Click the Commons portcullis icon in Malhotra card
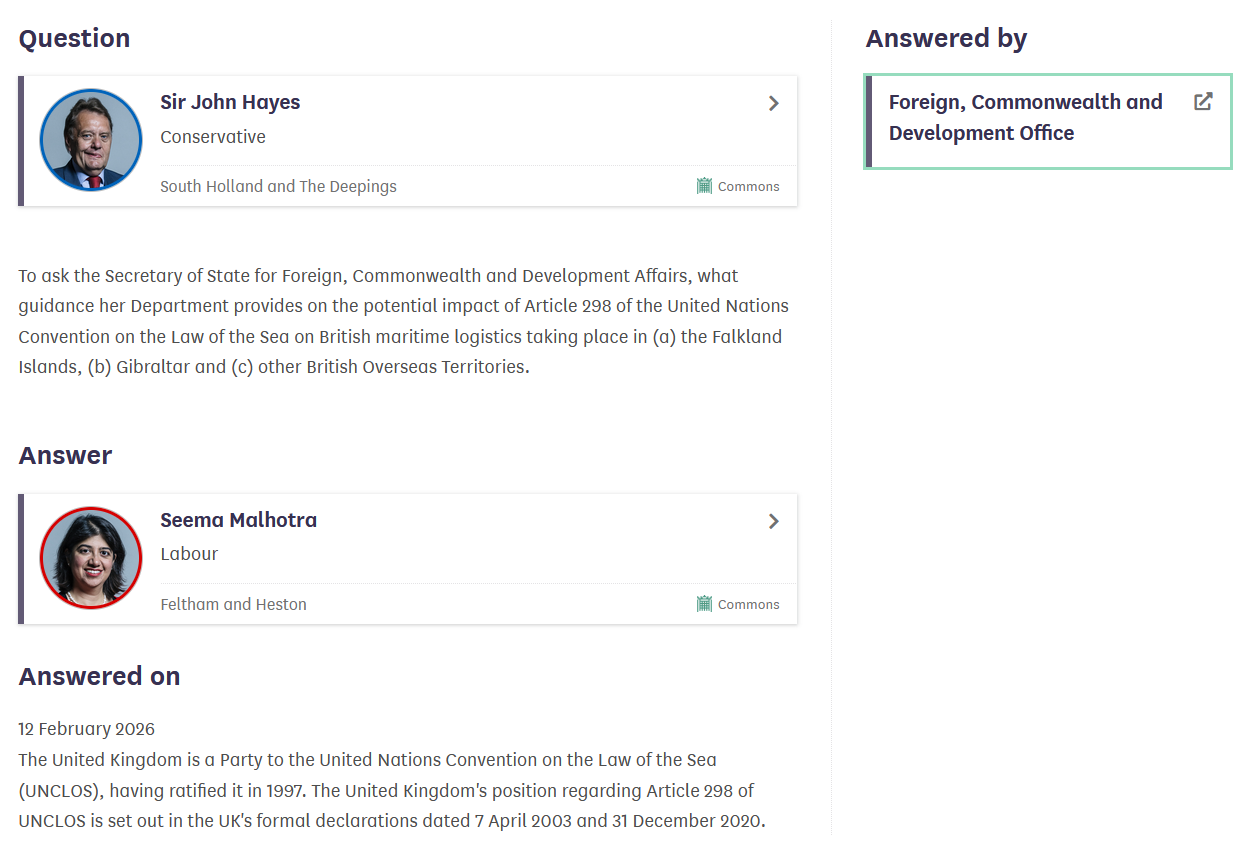 click(705, 604)
